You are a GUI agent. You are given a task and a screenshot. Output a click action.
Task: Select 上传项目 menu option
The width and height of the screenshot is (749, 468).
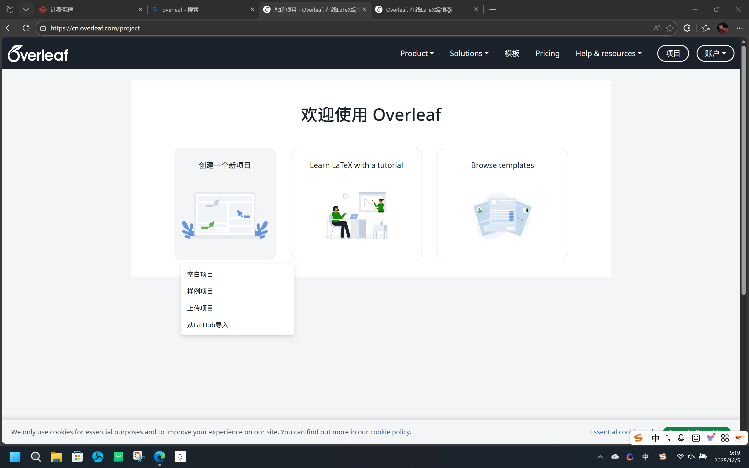click(x=200, y=308)
